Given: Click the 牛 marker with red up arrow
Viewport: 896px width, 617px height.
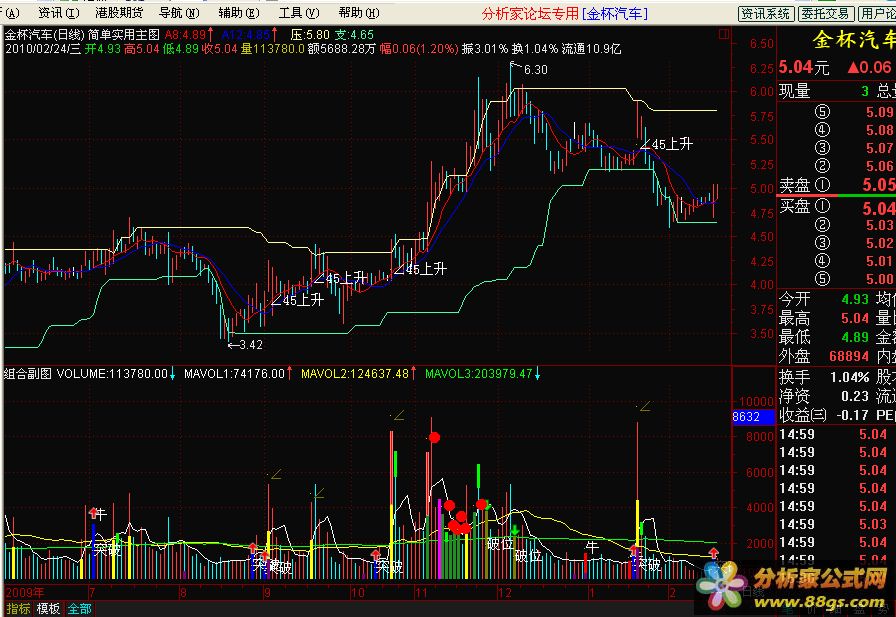Looking at the screenshot, I should [97, 514].
